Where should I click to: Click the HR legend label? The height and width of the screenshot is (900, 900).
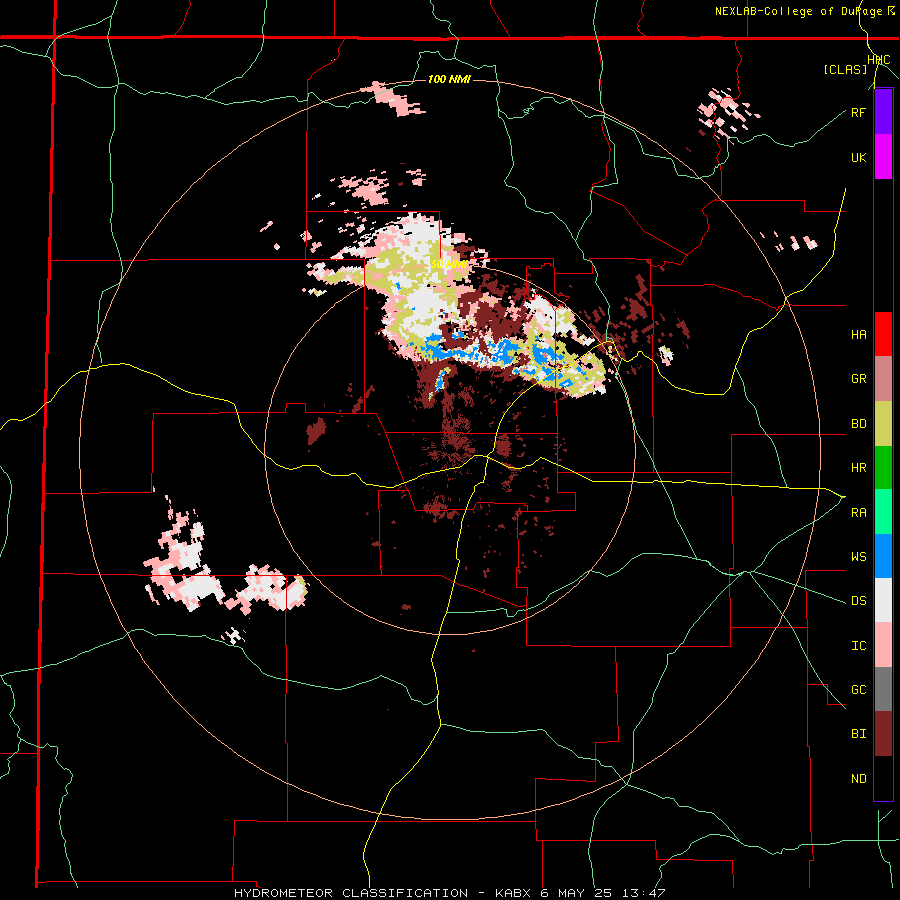point(858,468)
